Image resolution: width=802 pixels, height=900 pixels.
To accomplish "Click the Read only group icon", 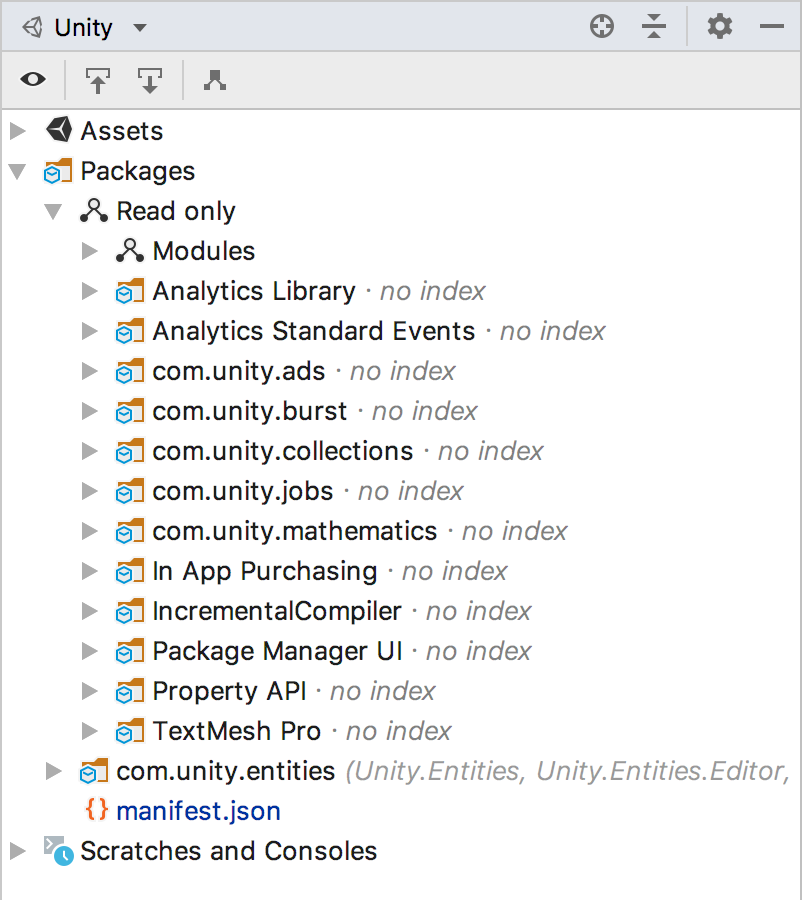I will [x=94, y=211].
